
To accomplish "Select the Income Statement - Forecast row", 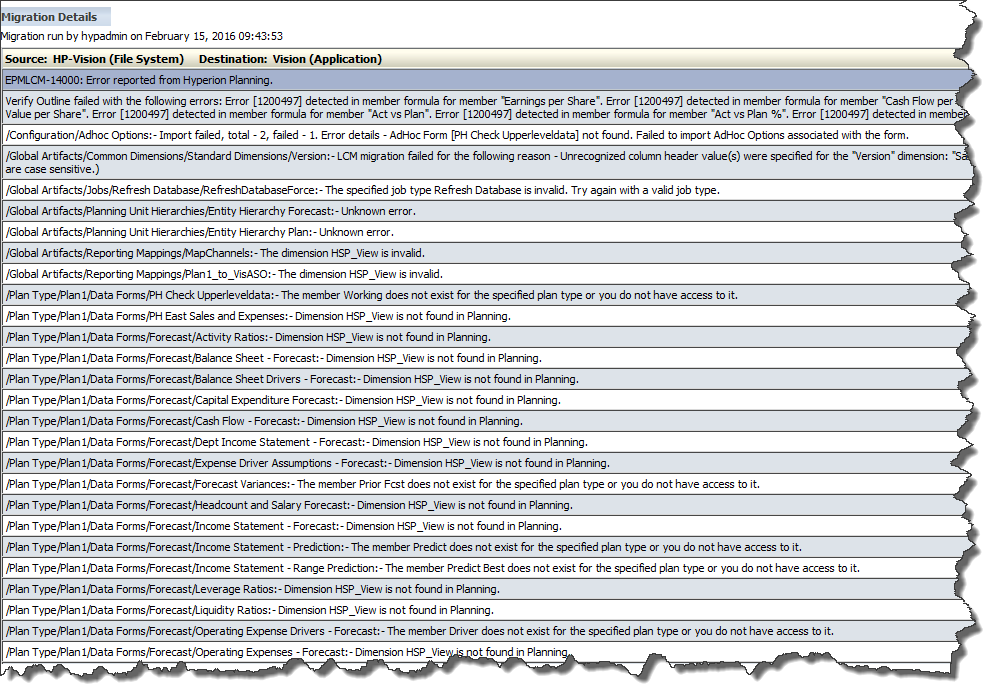I will (x=483, y=526).
